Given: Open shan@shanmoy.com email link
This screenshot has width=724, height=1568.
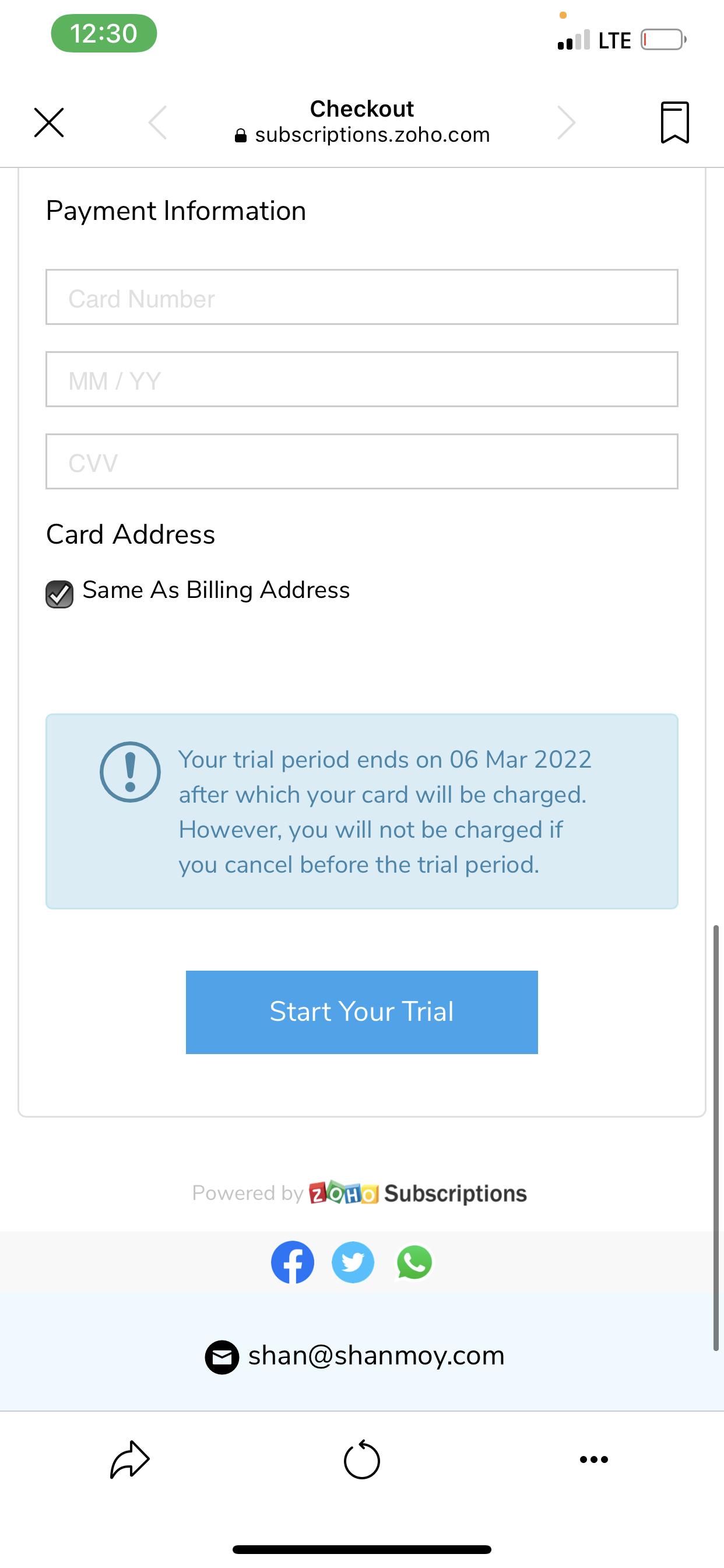Looking at the screenshot, I should [x=377, y=1356].
